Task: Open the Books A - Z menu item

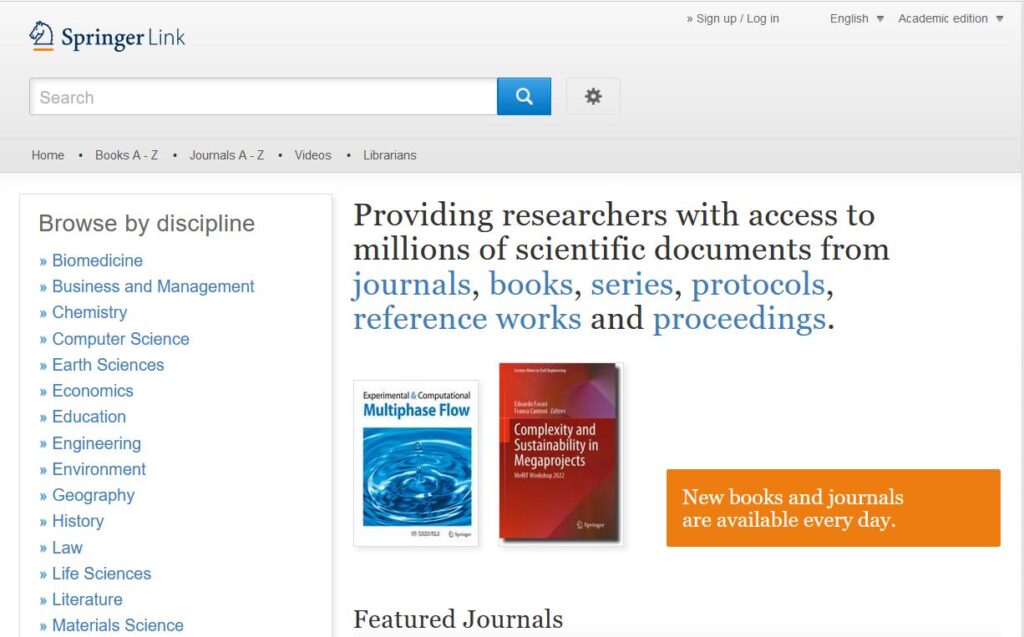Action: tap(126, 155)
